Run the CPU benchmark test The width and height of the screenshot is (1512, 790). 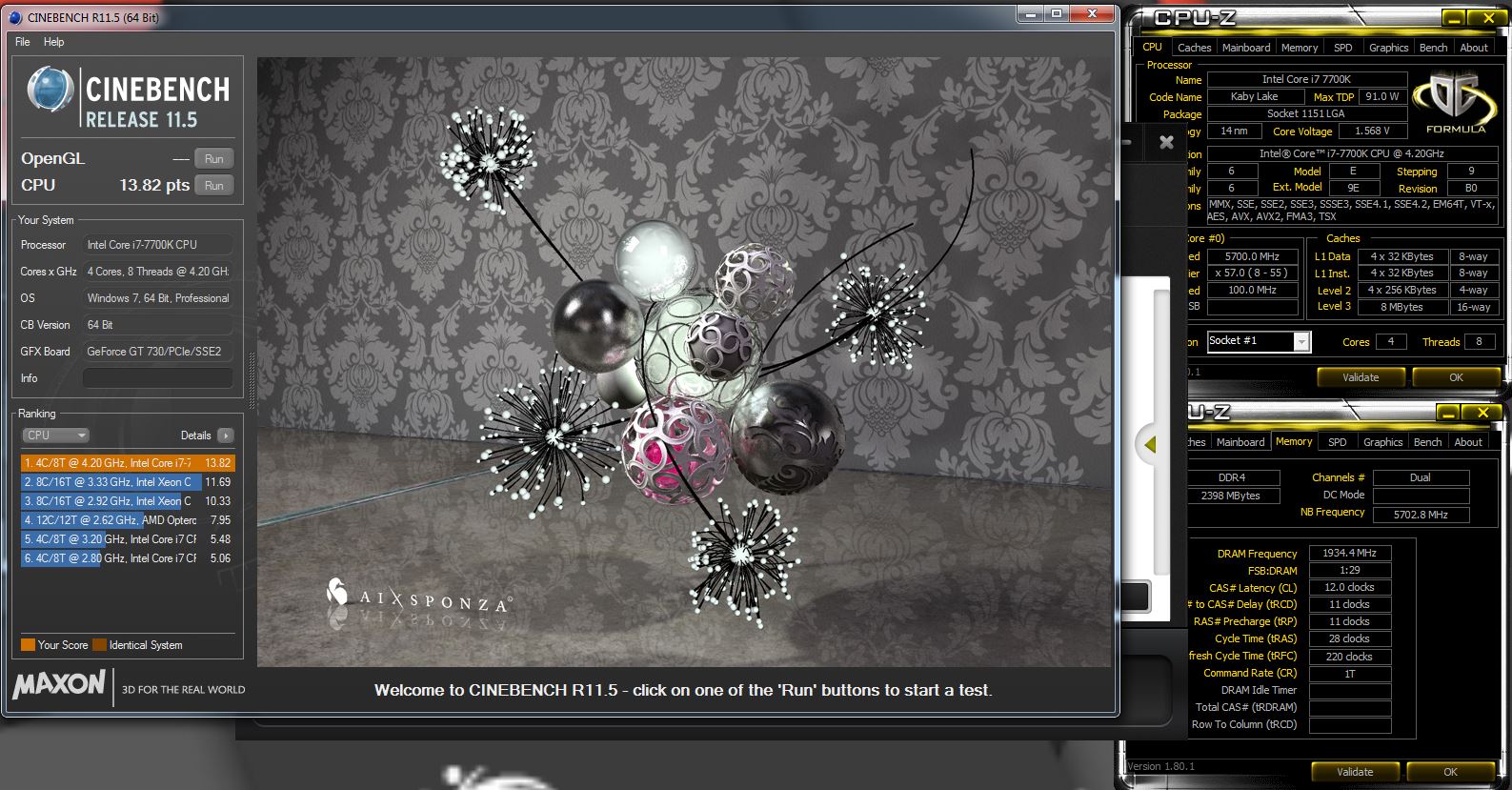click(214, 186)
